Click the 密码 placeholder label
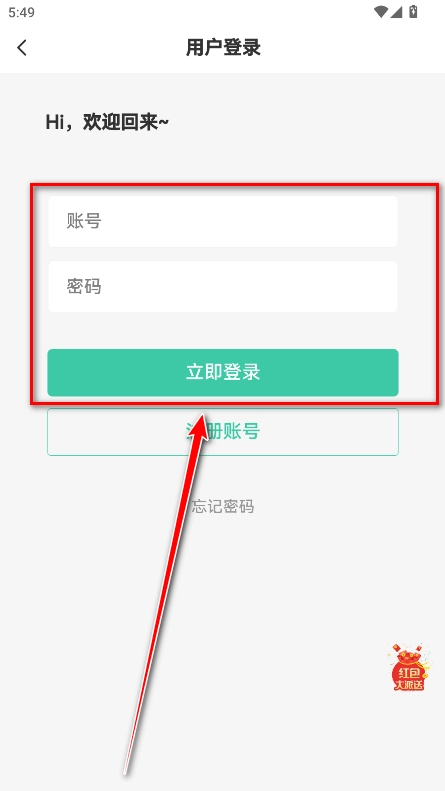Screen dimensions: 445x791 84,286
